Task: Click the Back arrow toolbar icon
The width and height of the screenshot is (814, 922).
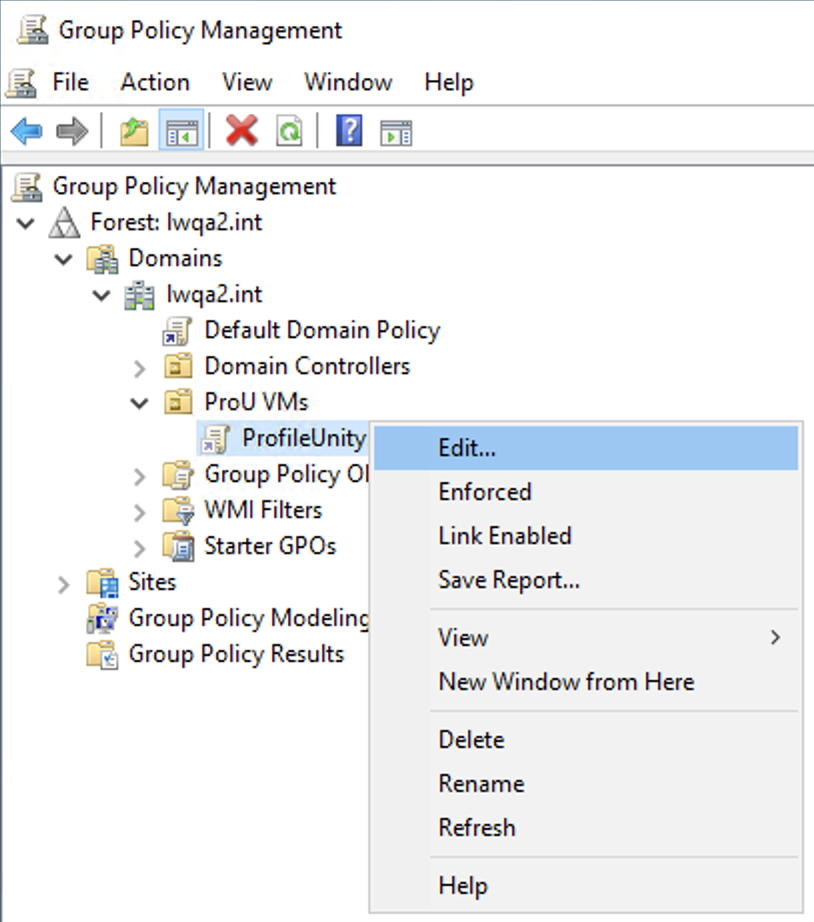Action: pyautogui.click(x=26, y=131)
